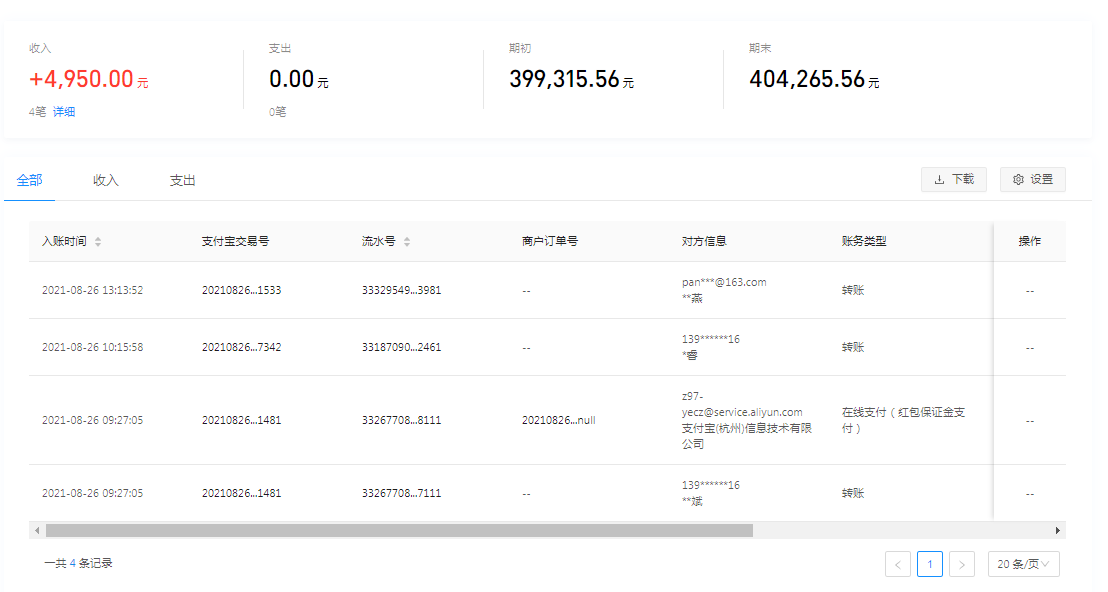This screenshot has width=1108, height=592.
Task: Click merchant order number 20210826...null
Action: click(558, 421)
